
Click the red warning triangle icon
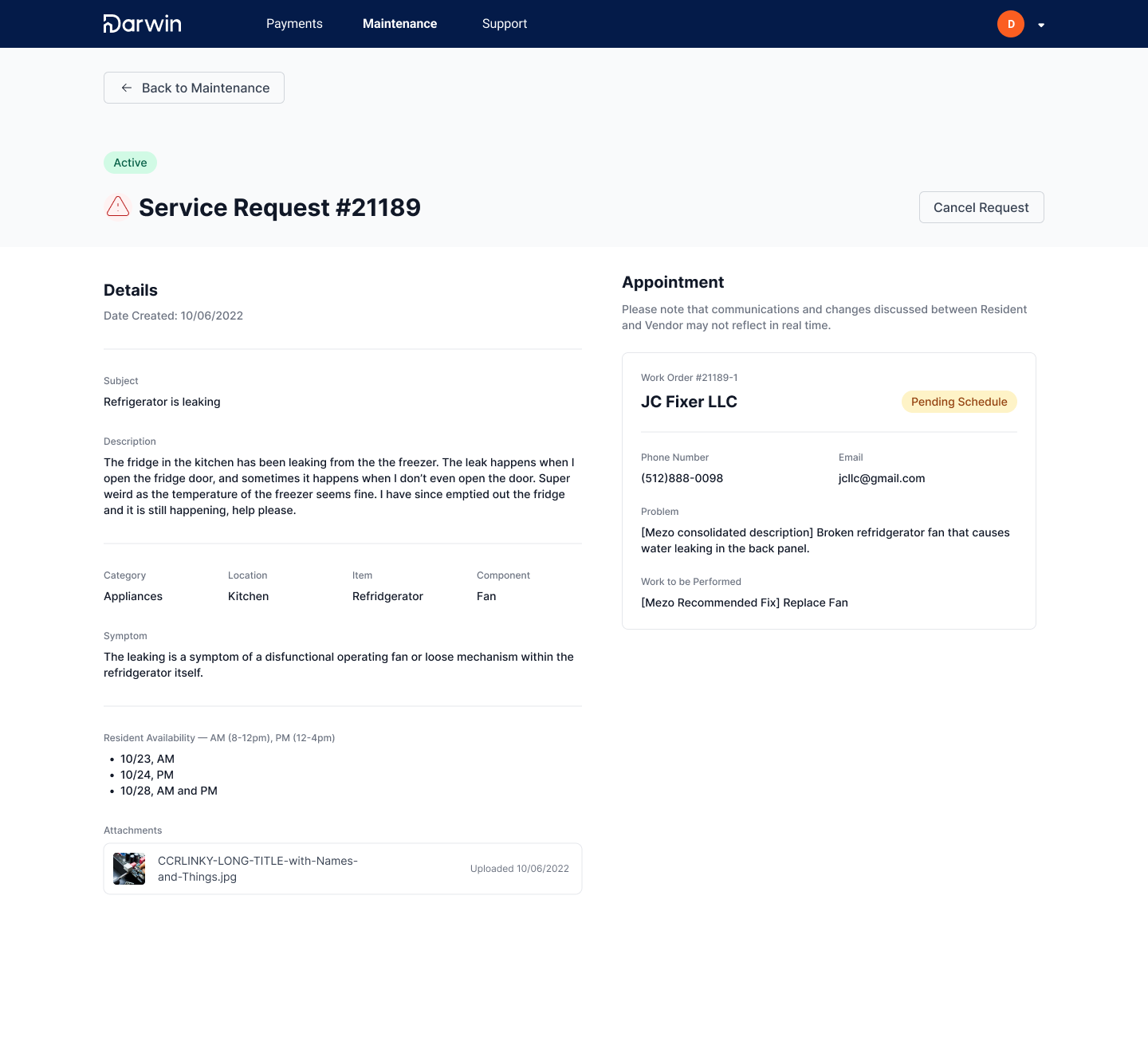point(118,206)
